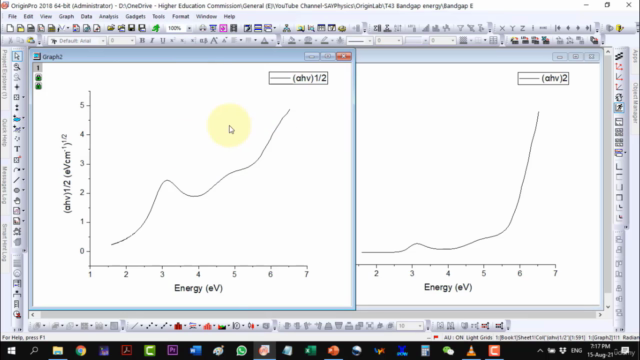640x360 pixels.
Task: Click the upper green lock icon in Graph2
Action: point(38,78)
